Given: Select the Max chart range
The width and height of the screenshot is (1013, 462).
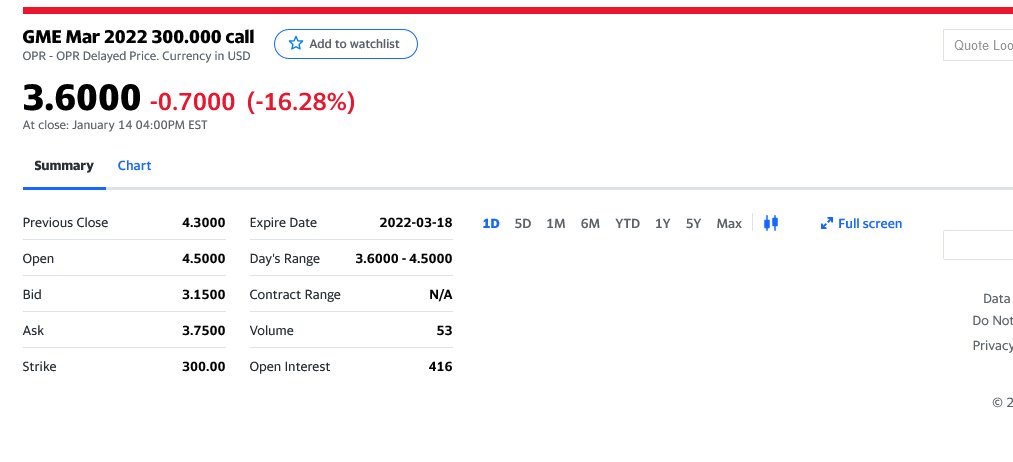Looking at the screenshot, I should [x=729, y=224].
